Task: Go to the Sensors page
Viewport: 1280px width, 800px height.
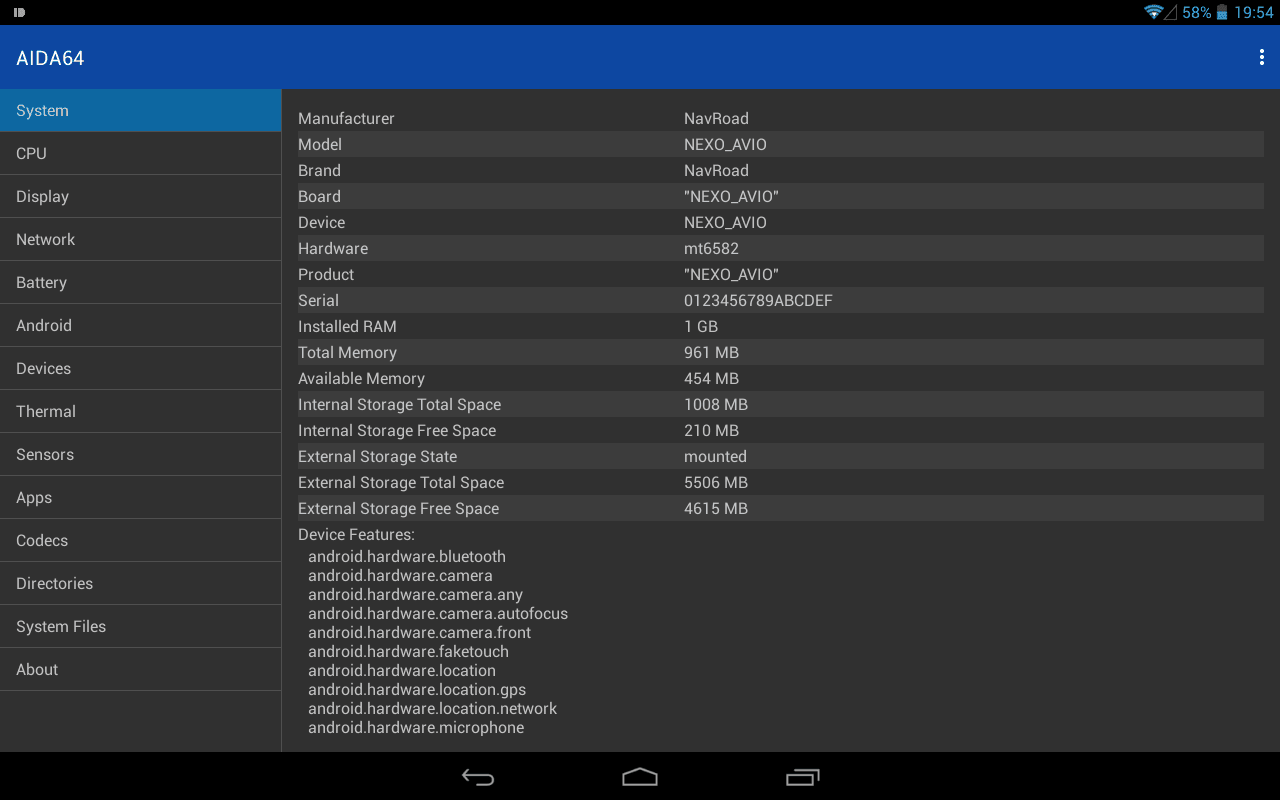Action: (x=141, y=454)
